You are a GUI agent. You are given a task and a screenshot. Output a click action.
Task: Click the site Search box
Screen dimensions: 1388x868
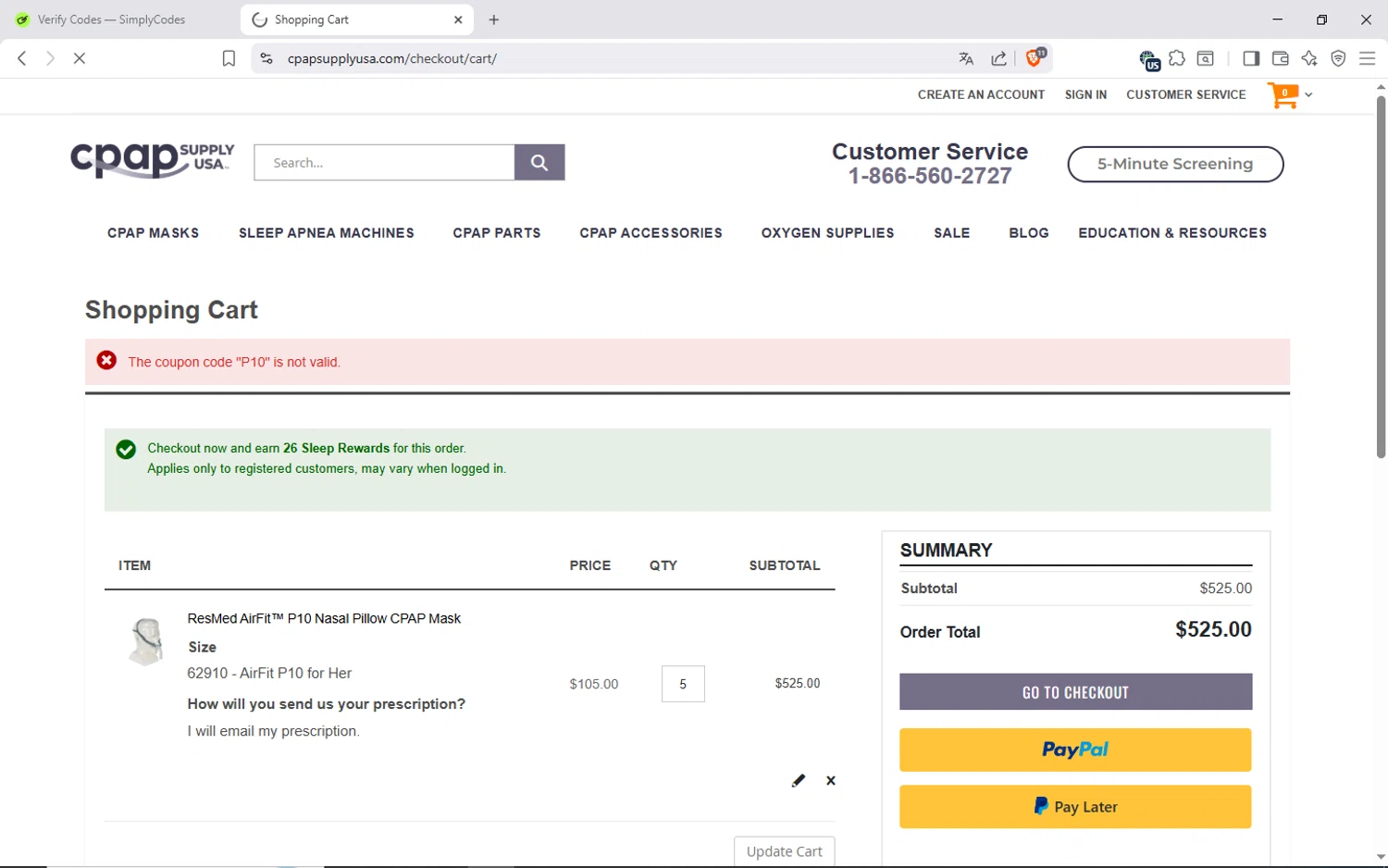(384, 163)
